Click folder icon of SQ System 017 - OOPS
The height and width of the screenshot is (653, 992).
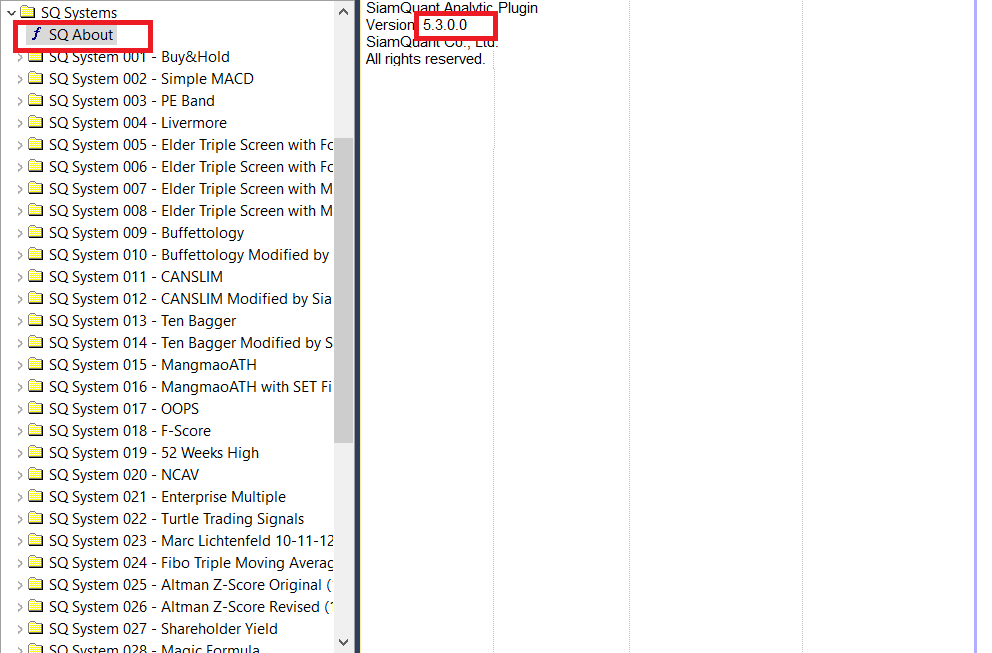point(36,409)
